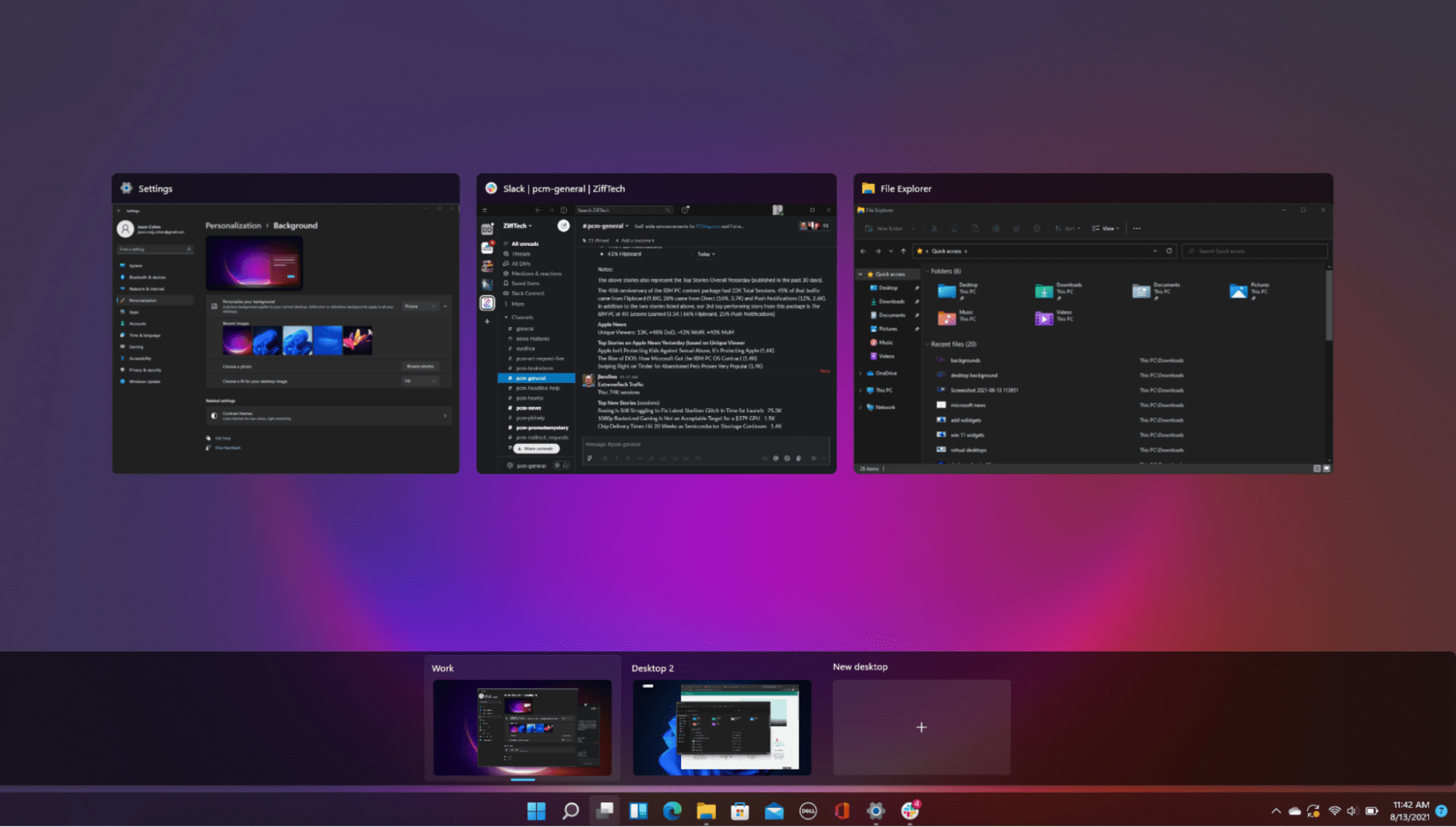The image size is (1456, 827).
Task: Open Accessibility settings from the sidebar
Action: tap(140, 358)
